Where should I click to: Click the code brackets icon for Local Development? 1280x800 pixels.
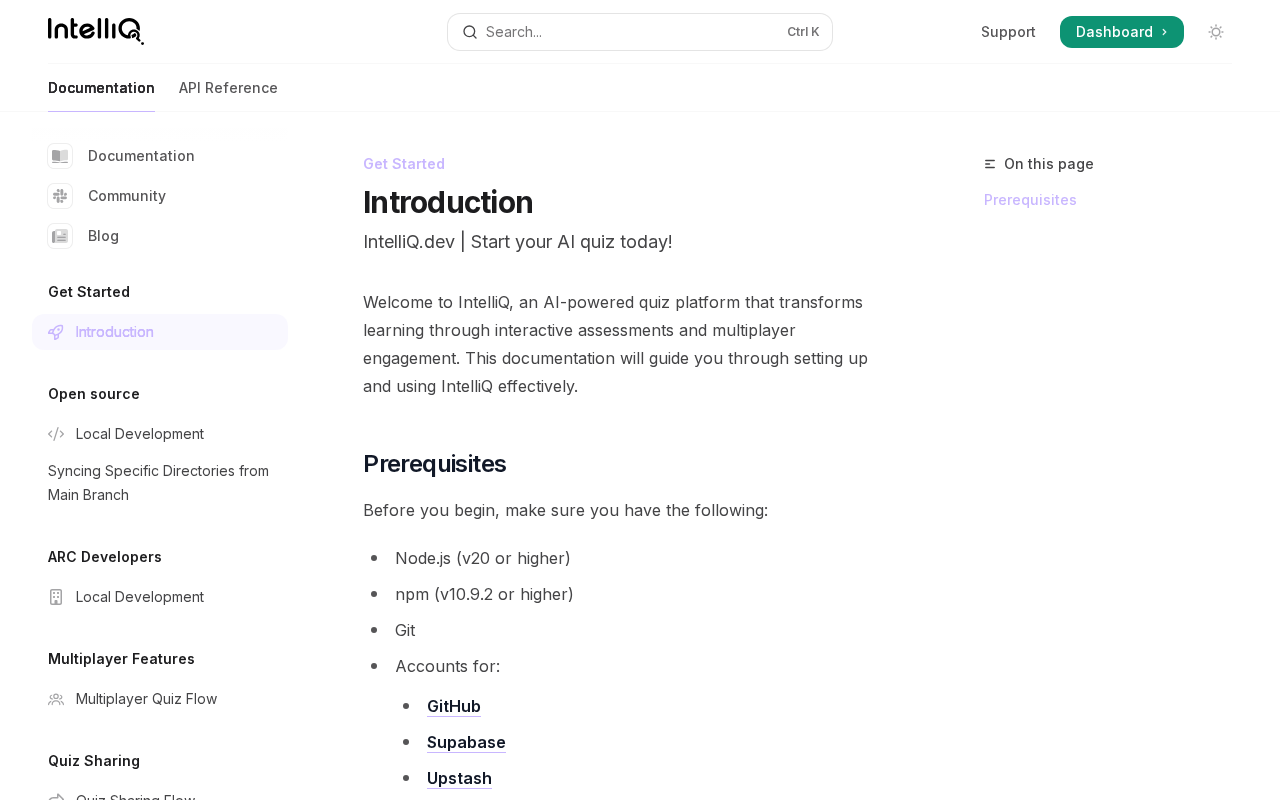(x=56, y=434)
